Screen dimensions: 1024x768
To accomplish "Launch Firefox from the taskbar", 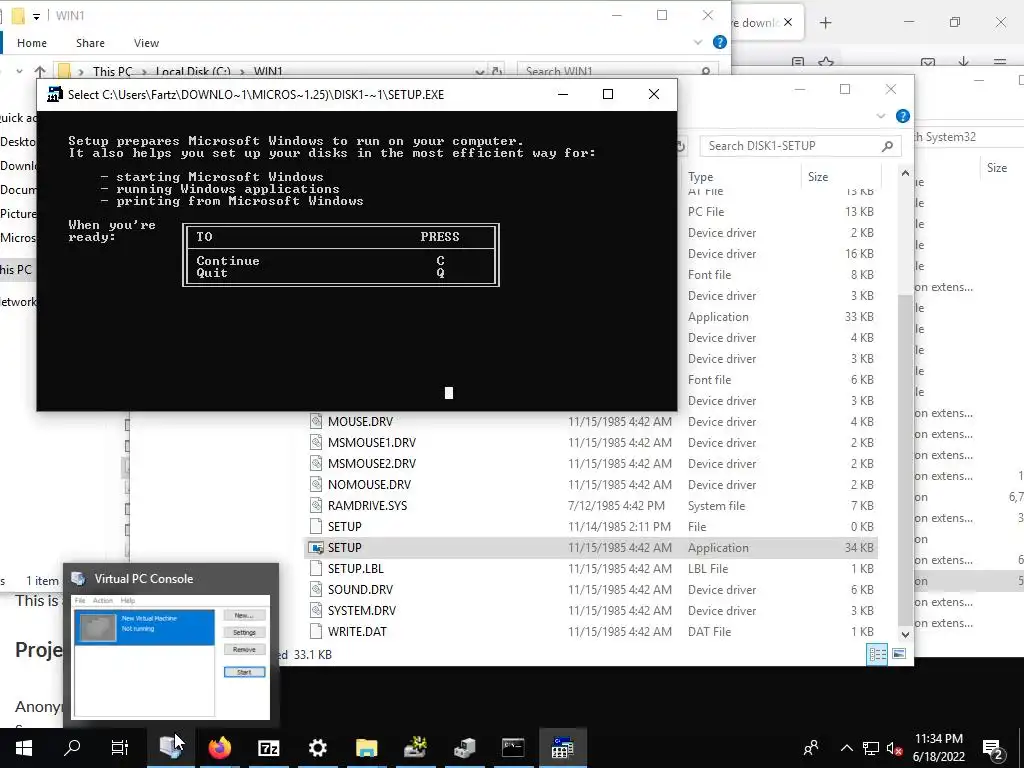I will click(219, 748).
